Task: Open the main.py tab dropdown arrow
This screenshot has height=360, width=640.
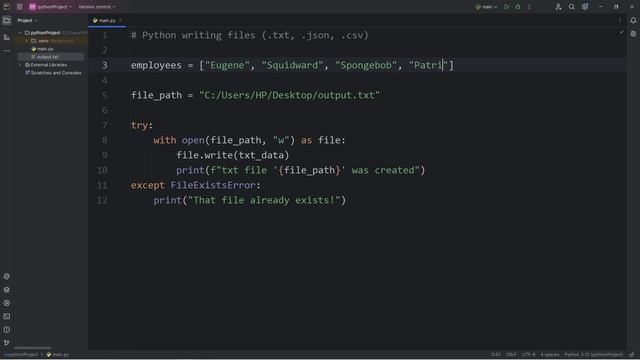Action: (120, 20)
